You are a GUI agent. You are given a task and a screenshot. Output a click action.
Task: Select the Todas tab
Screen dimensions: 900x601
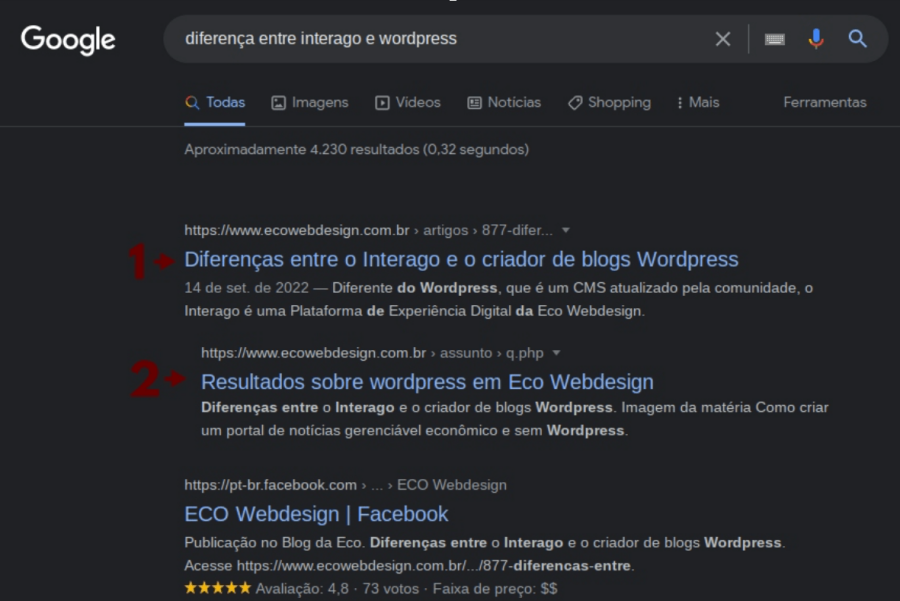[215, 103]
